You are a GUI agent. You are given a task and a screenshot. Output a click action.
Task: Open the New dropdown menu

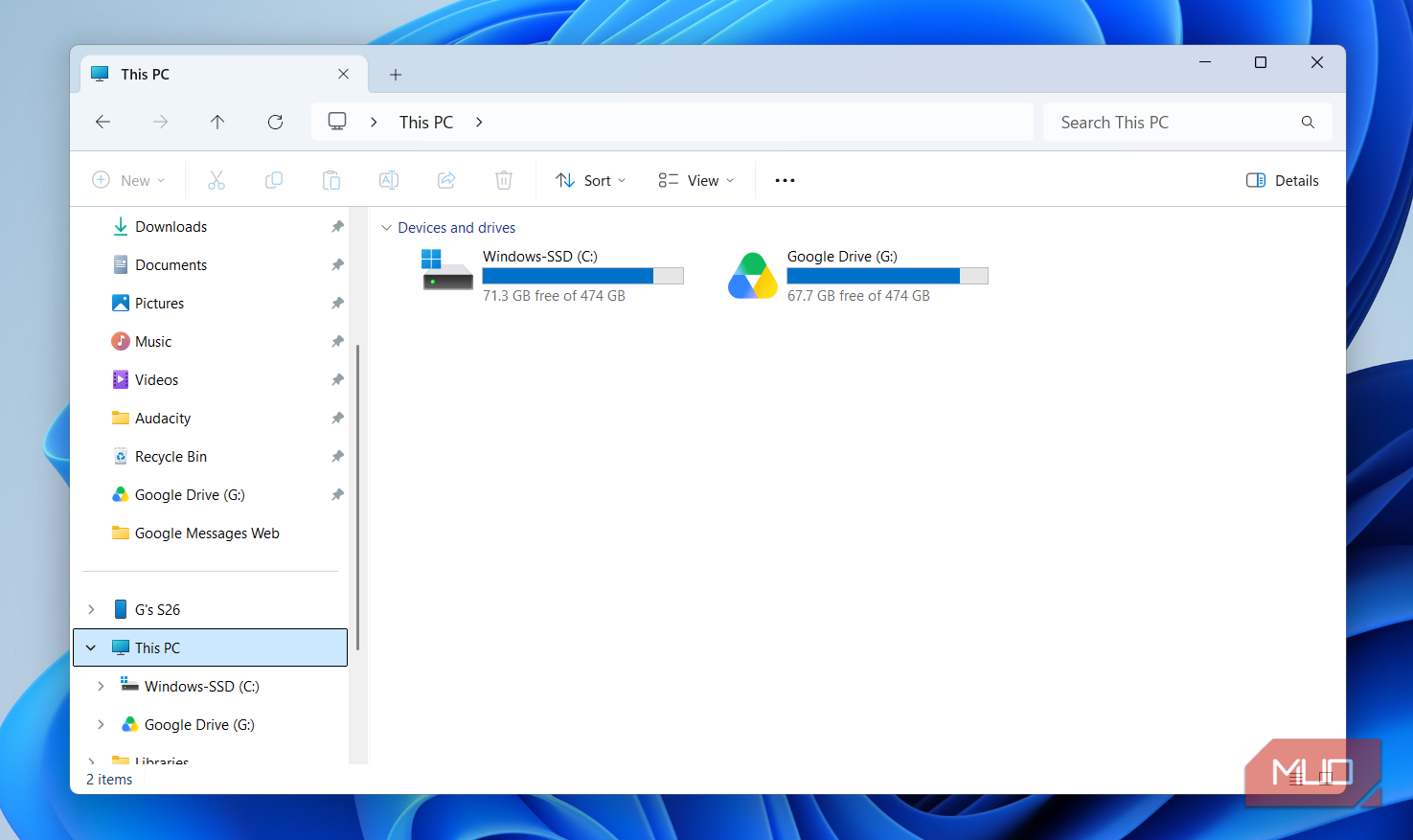[128, 180]
